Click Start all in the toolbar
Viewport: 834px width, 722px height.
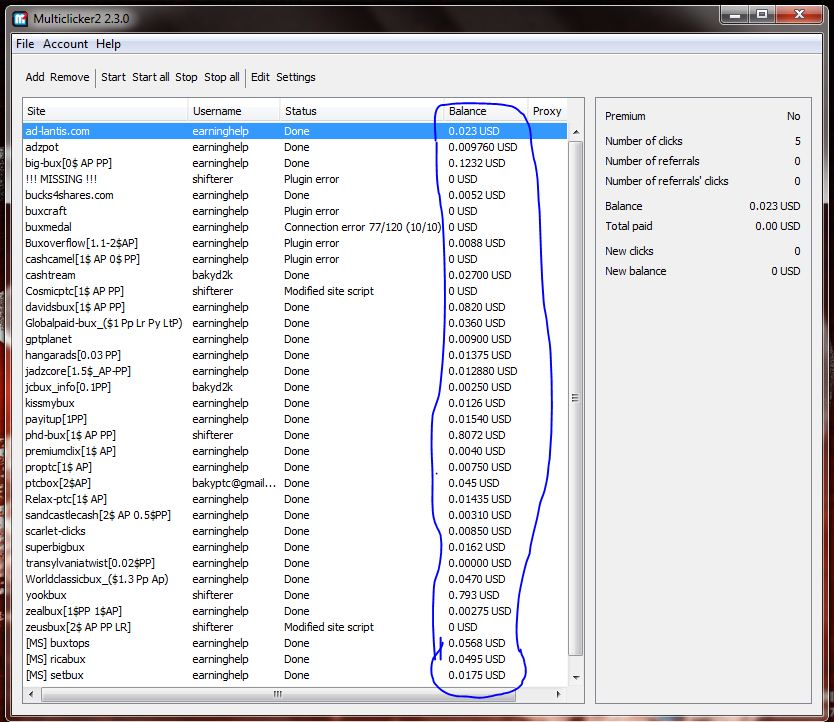pyautogui.click(x=151, y=77)
